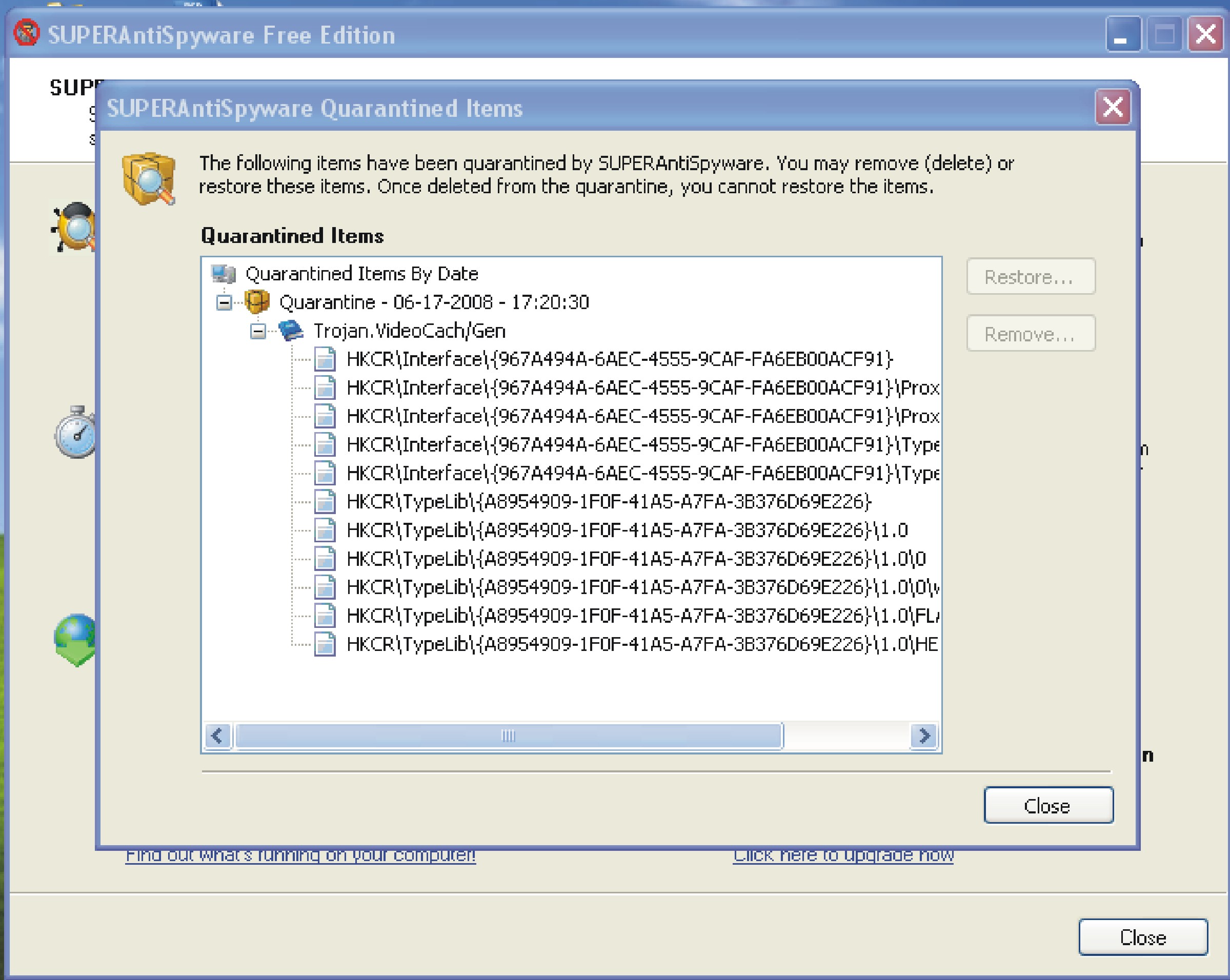Click the SUPERAntiSpyware logo in main title bar
Image resolution: width=1230 pixels, height=980 pixels.
pyautogui.click(x=26, y=33)
